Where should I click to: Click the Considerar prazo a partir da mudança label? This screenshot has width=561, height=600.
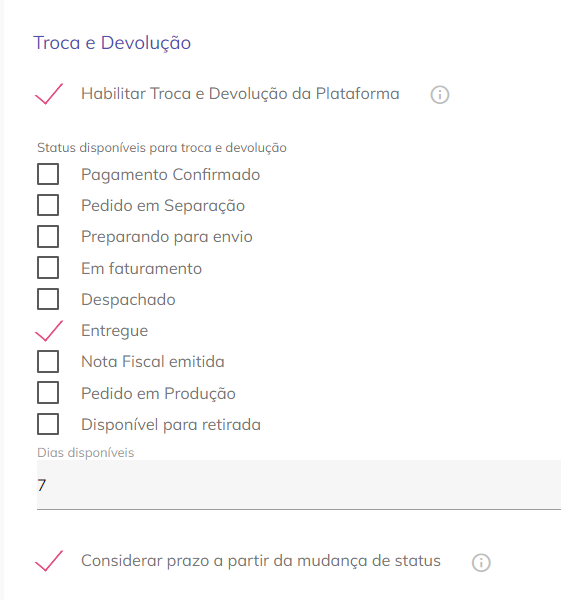click(261, 561)
